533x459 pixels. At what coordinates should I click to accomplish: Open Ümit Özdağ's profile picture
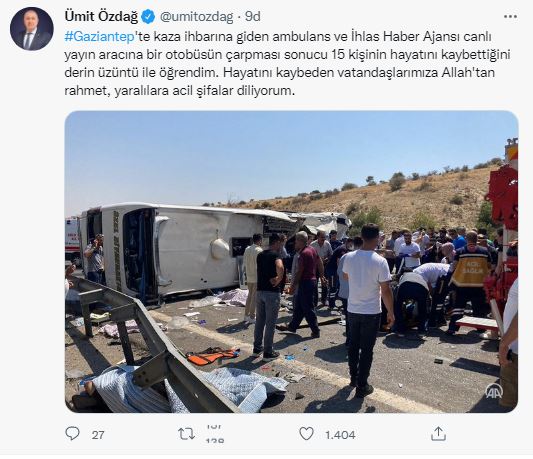(x=32, y=29)
